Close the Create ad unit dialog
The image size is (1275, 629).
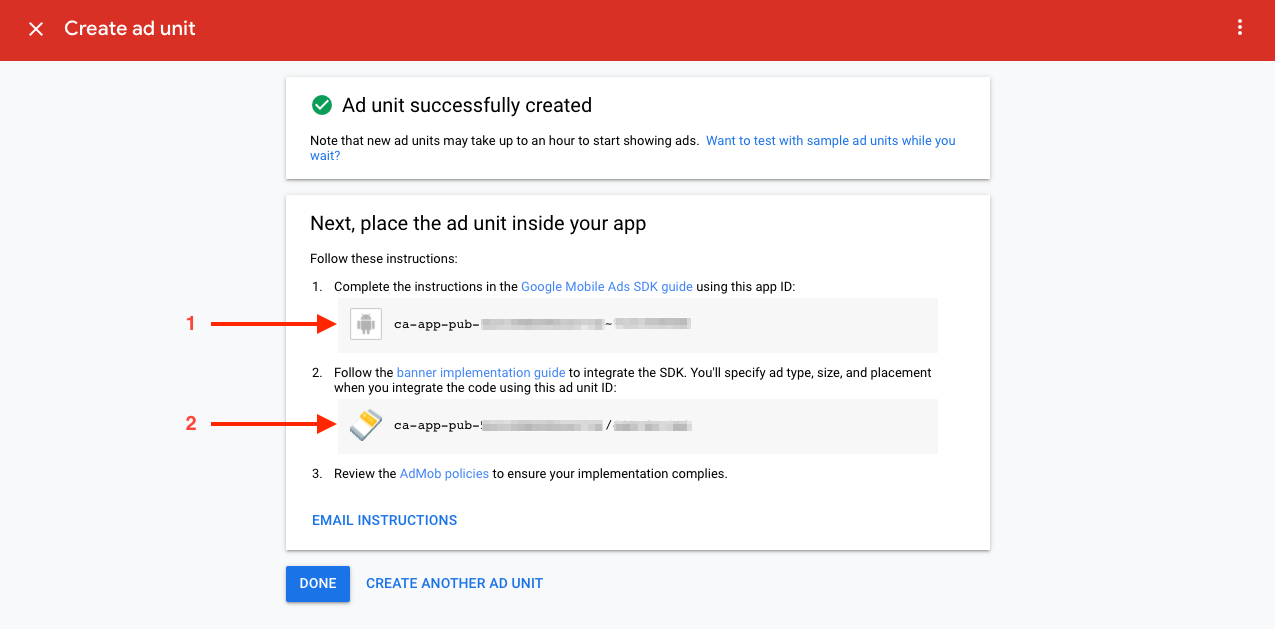pos(36,29)
